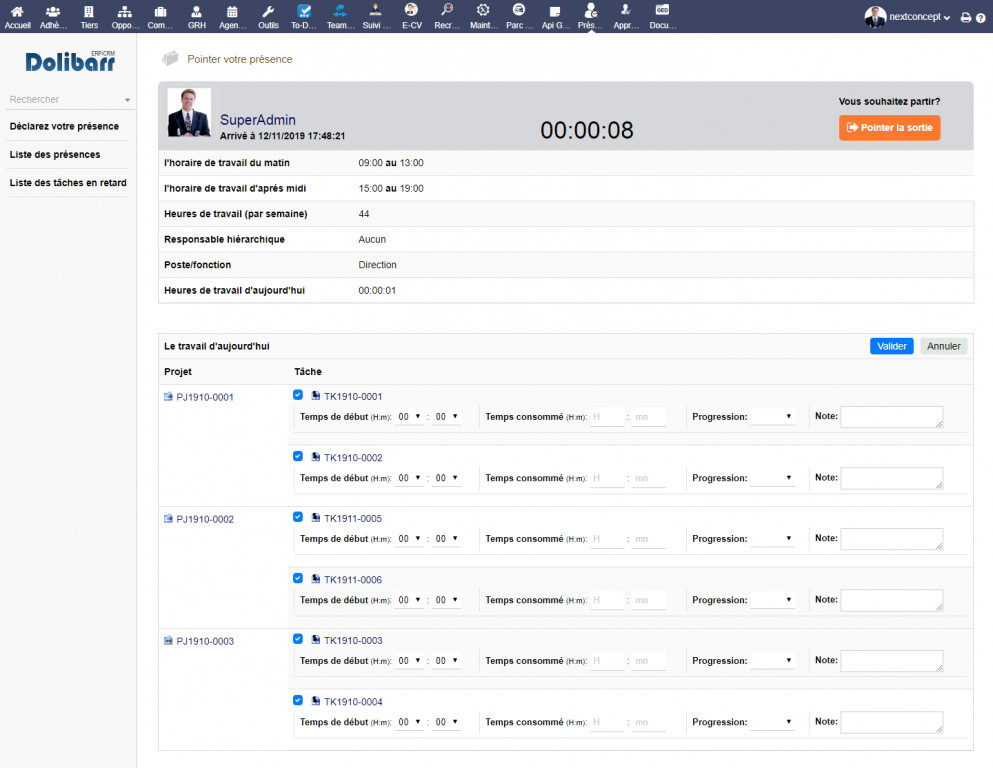Image resolution: width=993 pixels, height=768 pixels.
Task: Select Liste des tâches en retard
Action: point(68,183)
